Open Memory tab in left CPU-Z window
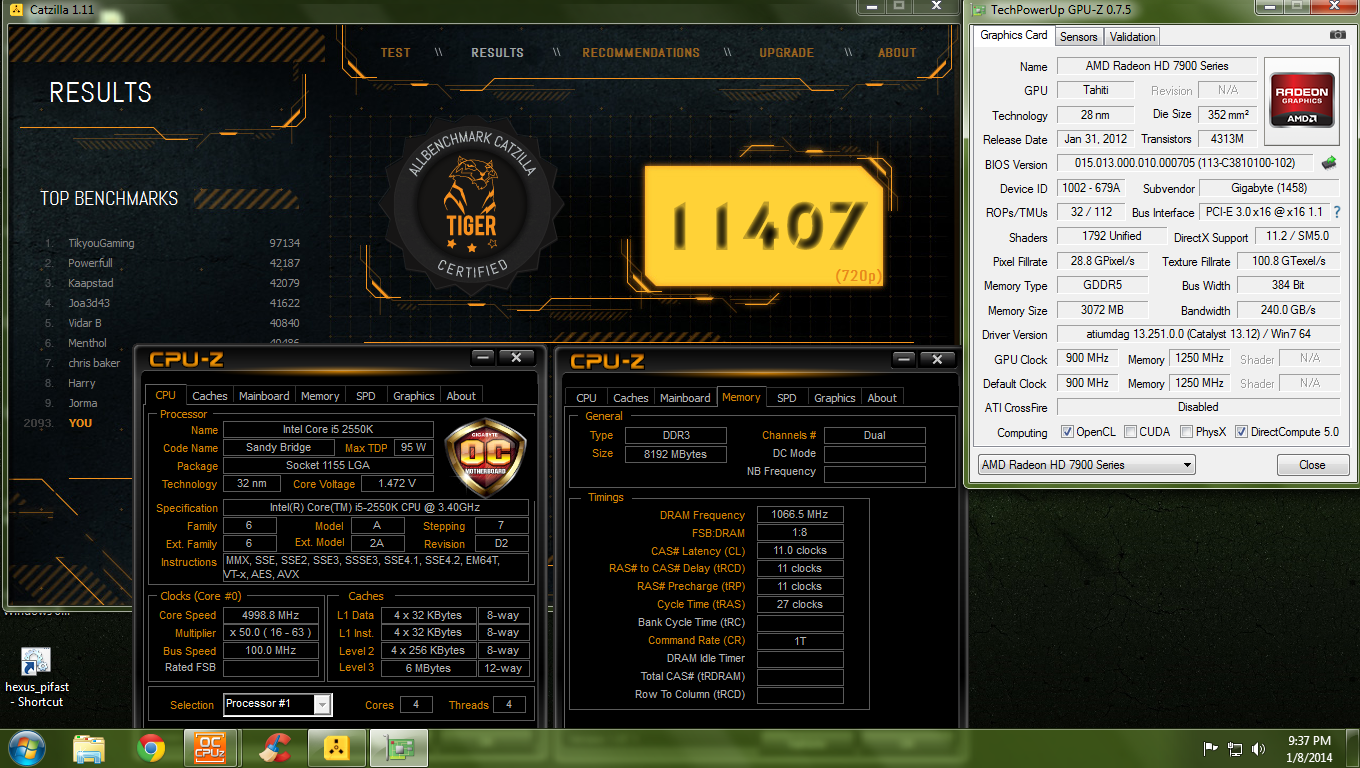 point(320,396)
